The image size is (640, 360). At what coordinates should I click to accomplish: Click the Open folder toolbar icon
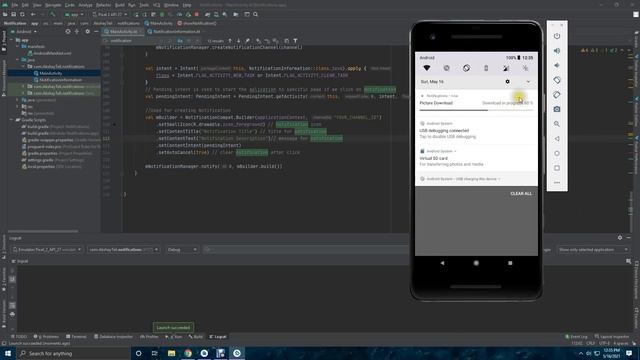[5, 14]
